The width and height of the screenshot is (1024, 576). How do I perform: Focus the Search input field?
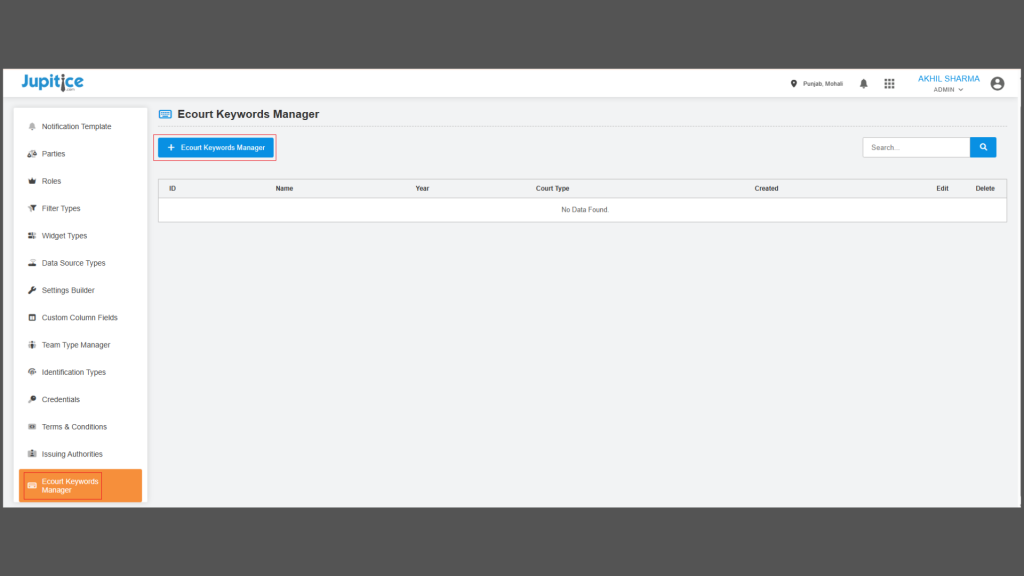pos(916,147)
